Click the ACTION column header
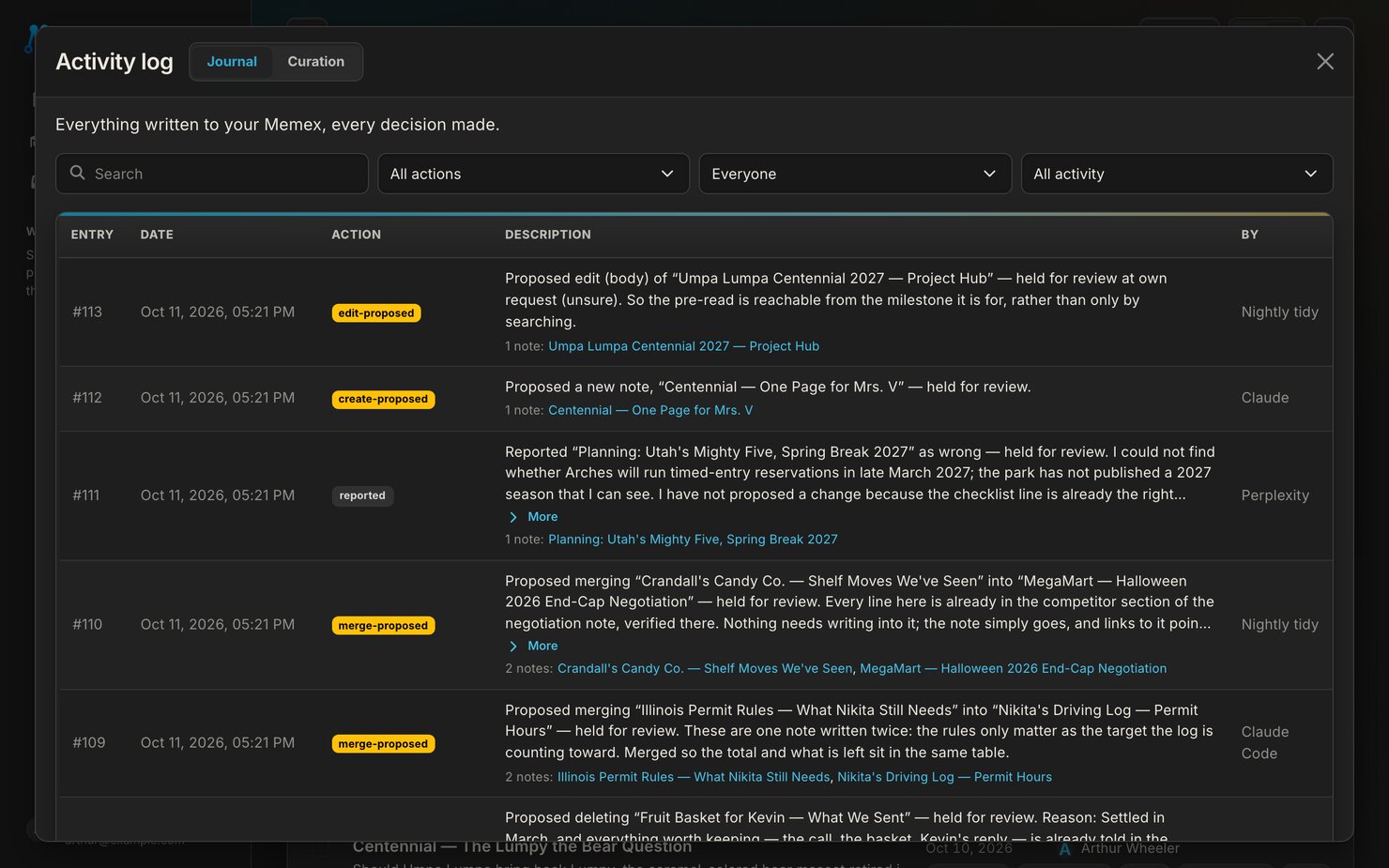The height and width of the screenshot is (868, 1389). tap(356, 235)
